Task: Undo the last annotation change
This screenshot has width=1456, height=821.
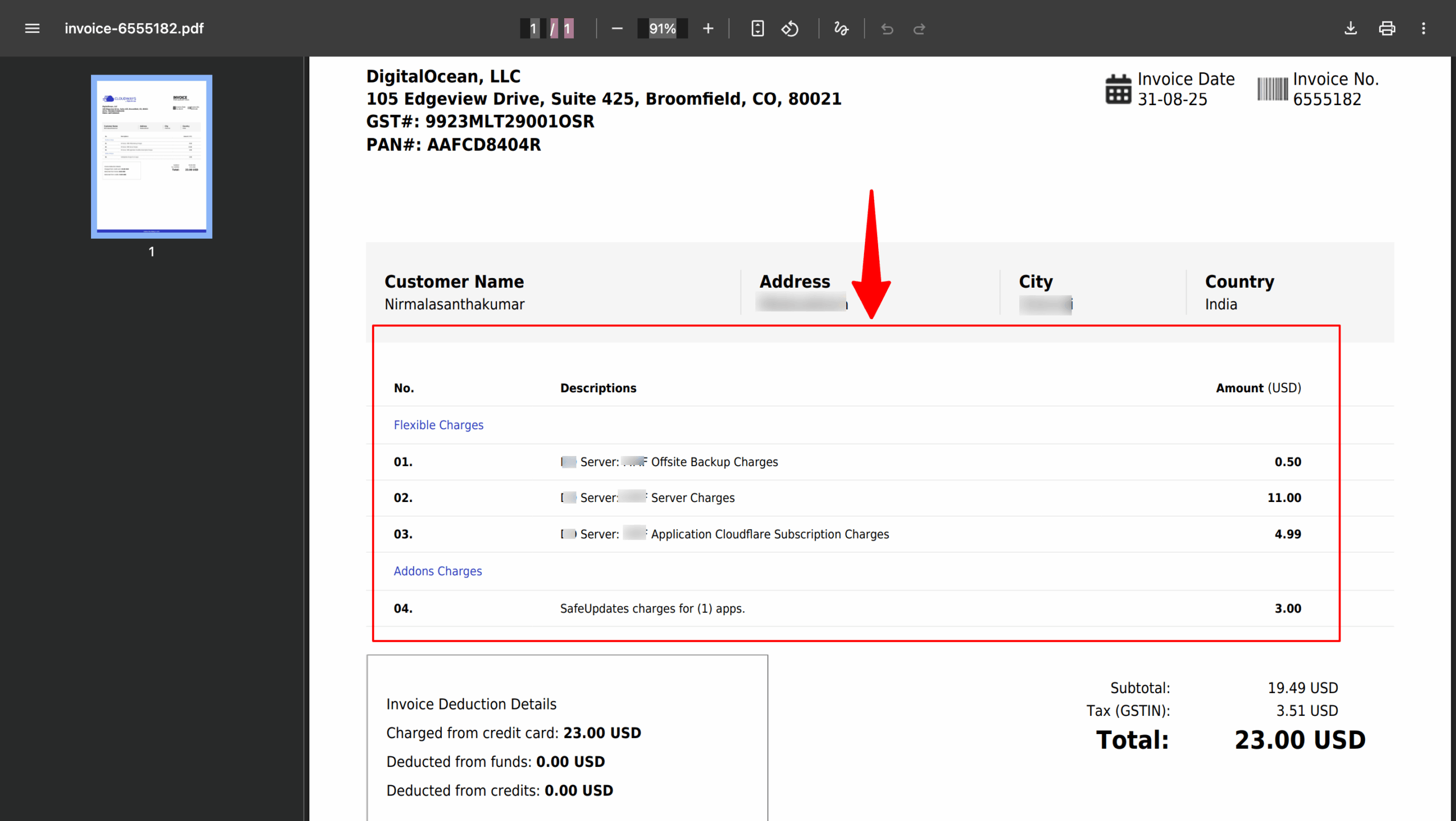Action: pos(886,28)
